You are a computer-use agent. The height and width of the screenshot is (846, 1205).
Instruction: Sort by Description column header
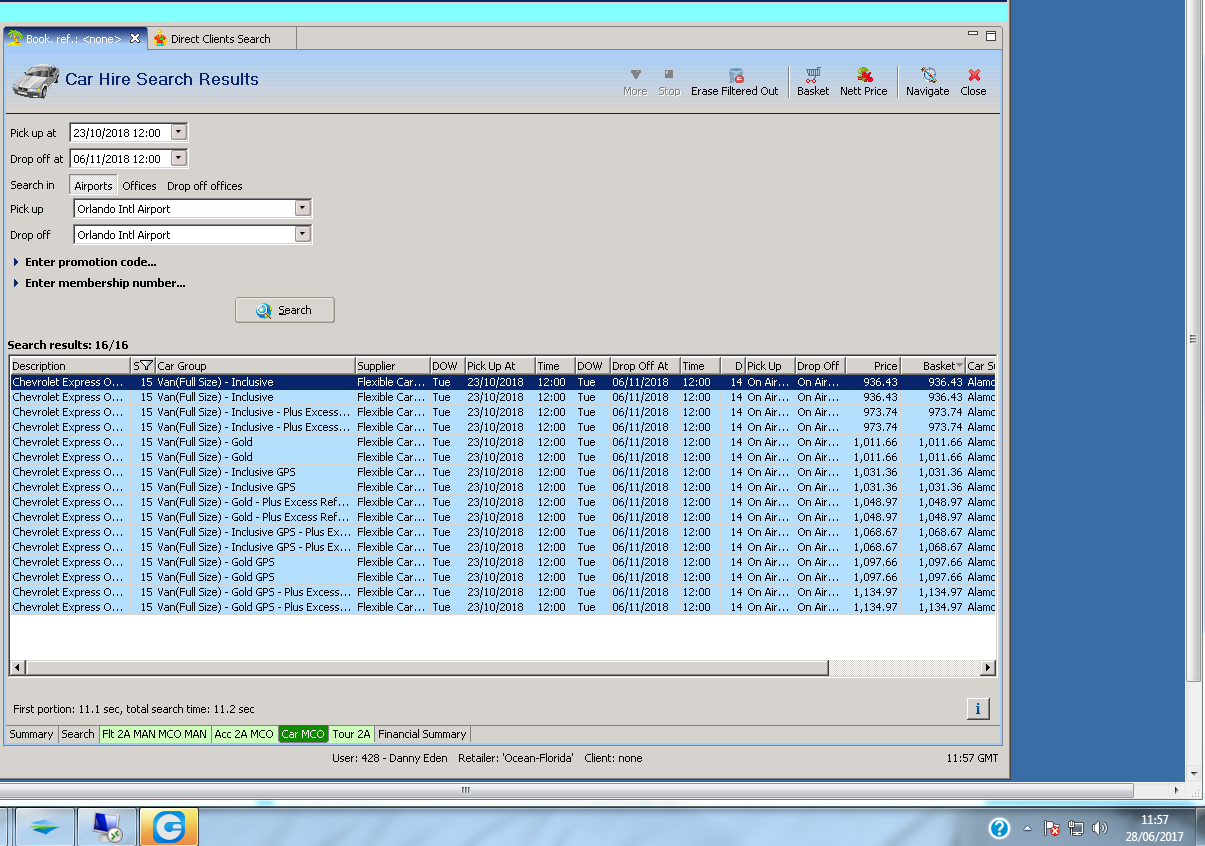point(70,366)
